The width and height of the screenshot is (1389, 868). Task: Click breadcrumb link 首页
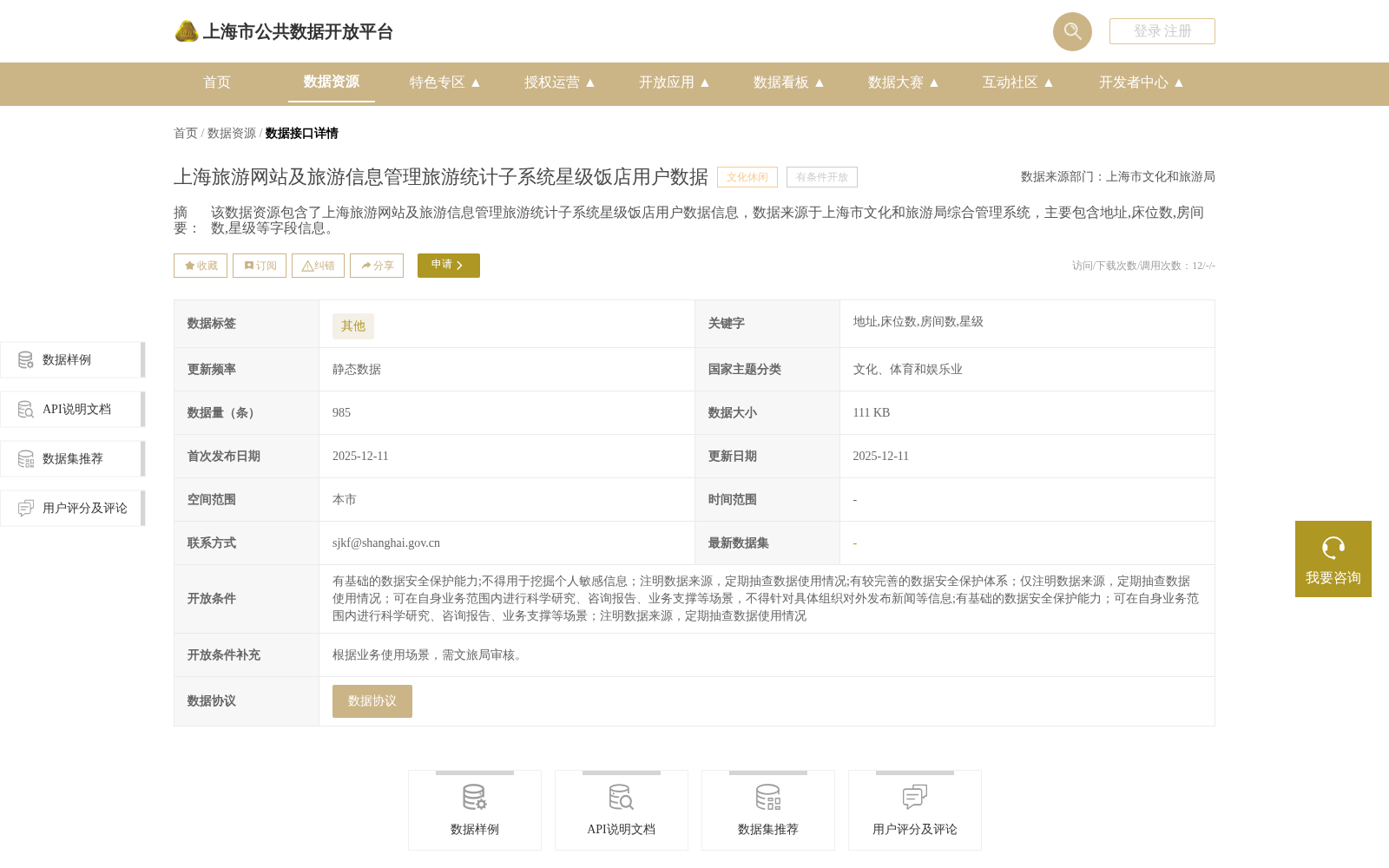pyautogui.click(x=186, y=133)
